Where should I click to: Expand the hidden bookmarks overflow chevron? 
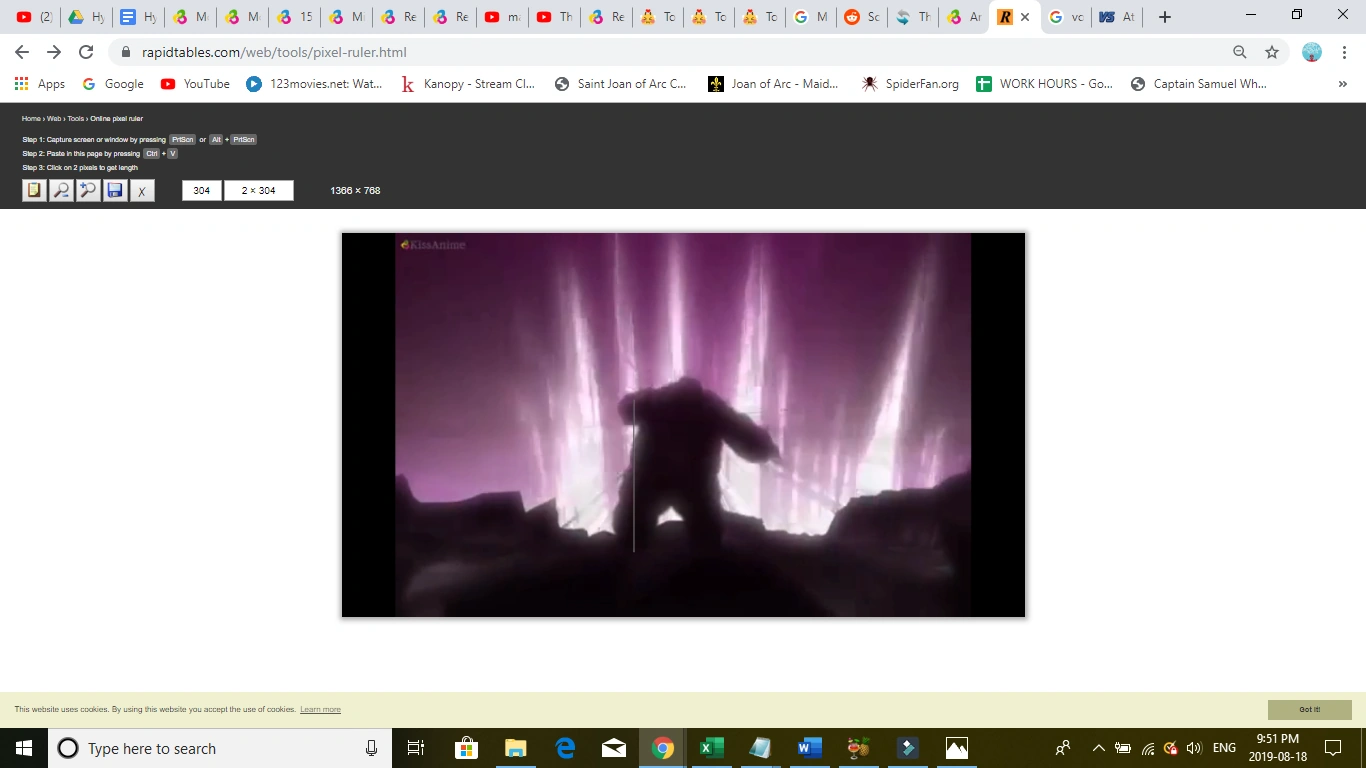(1342, 84)
